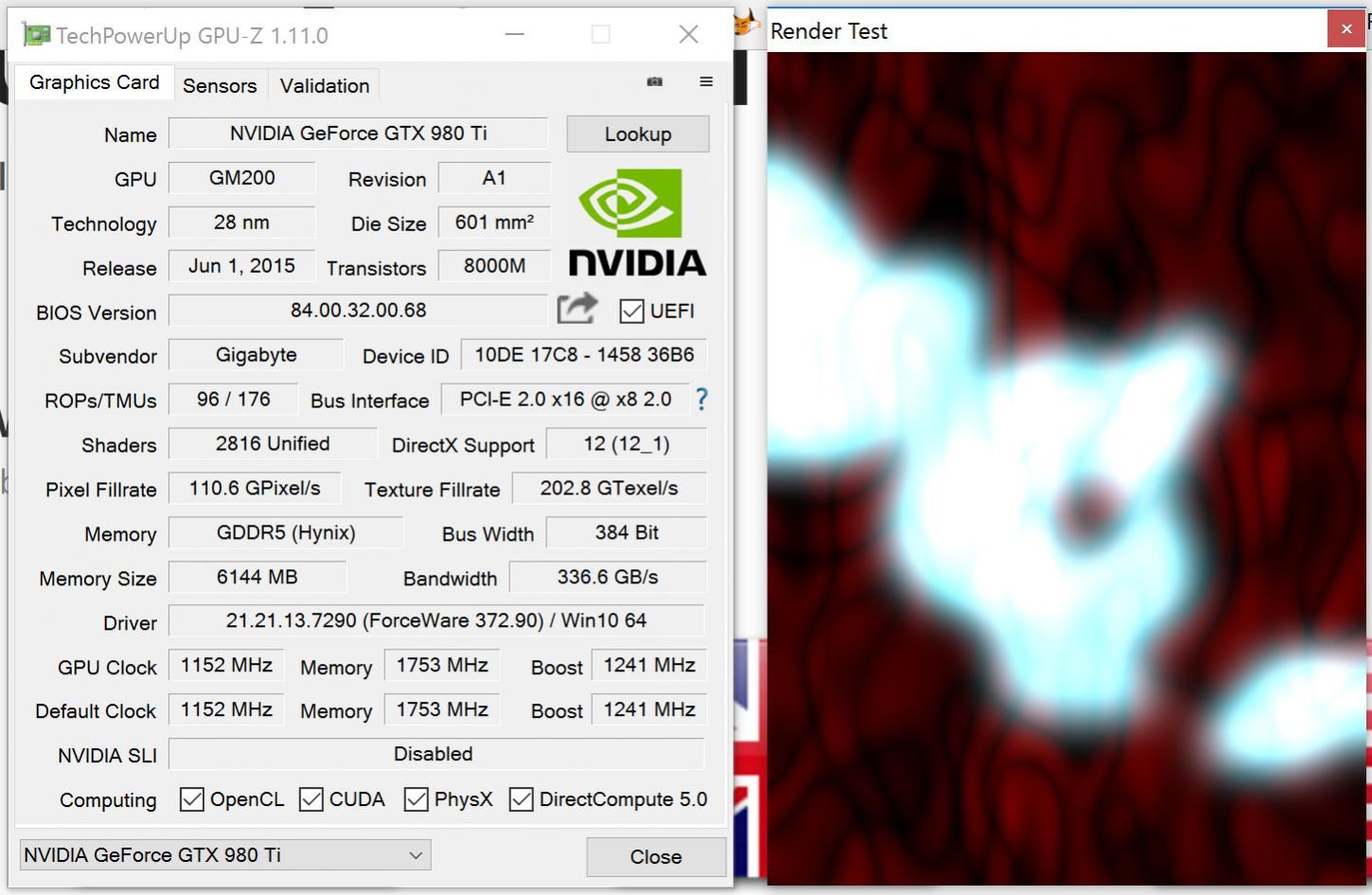Click the Bandwidth value 336.6 GB/s
Image resolution: width=1372 pixels, height=895 pixels.
tap(608, 578)
